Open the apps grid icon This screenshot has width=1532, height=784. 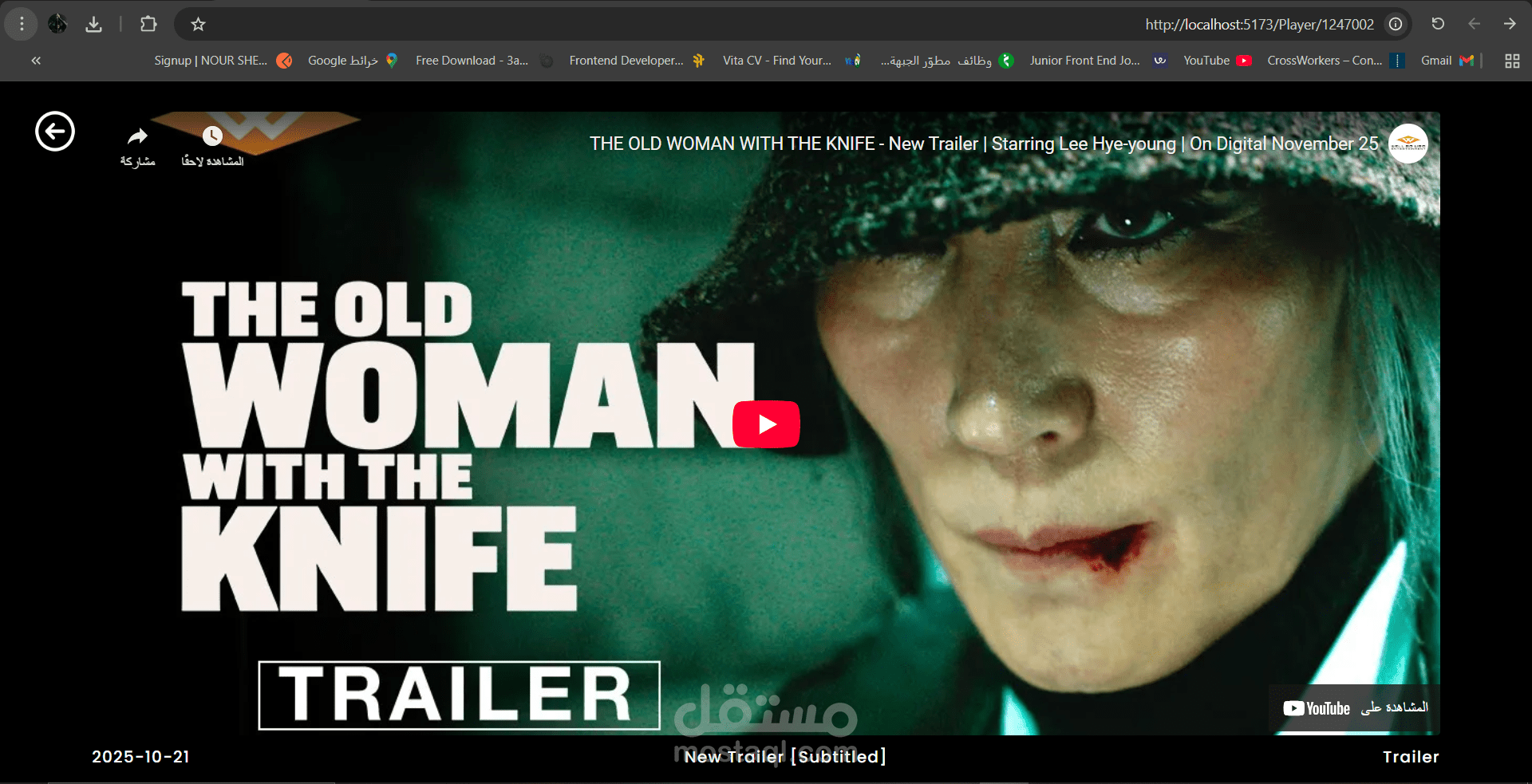(1512, 61)
